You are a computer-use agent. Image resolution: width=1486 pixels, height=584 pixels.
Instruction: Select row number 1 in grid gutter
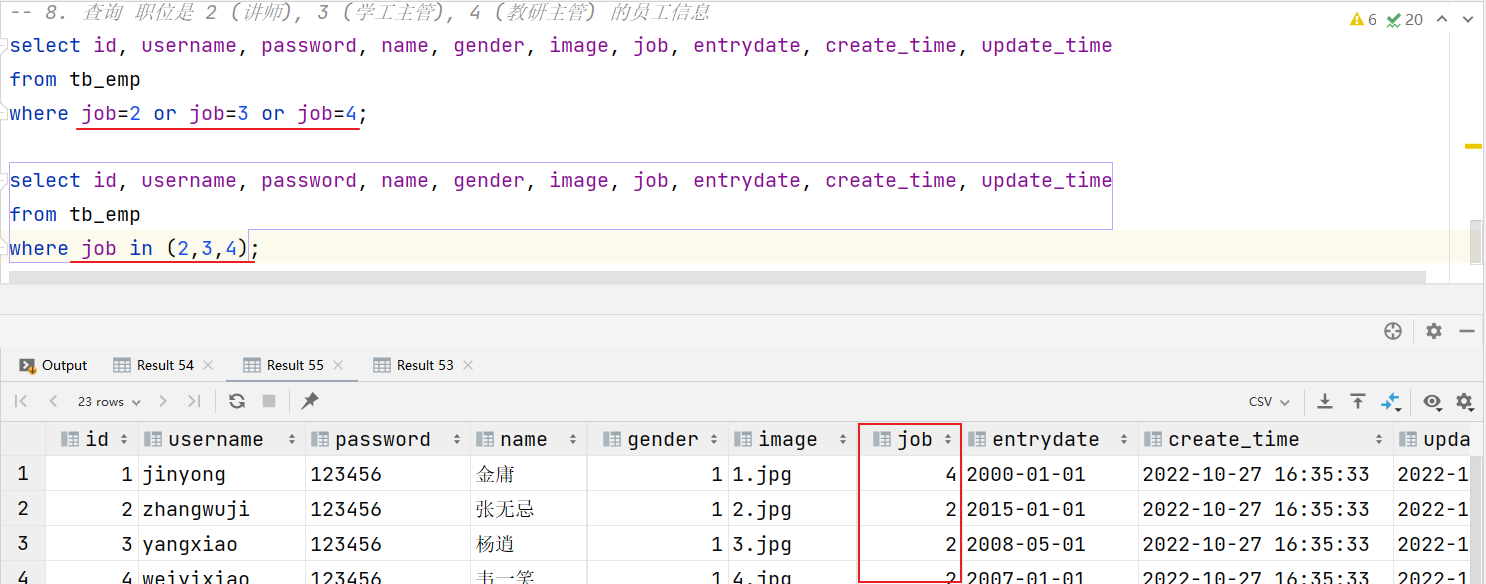pos(23,474)
